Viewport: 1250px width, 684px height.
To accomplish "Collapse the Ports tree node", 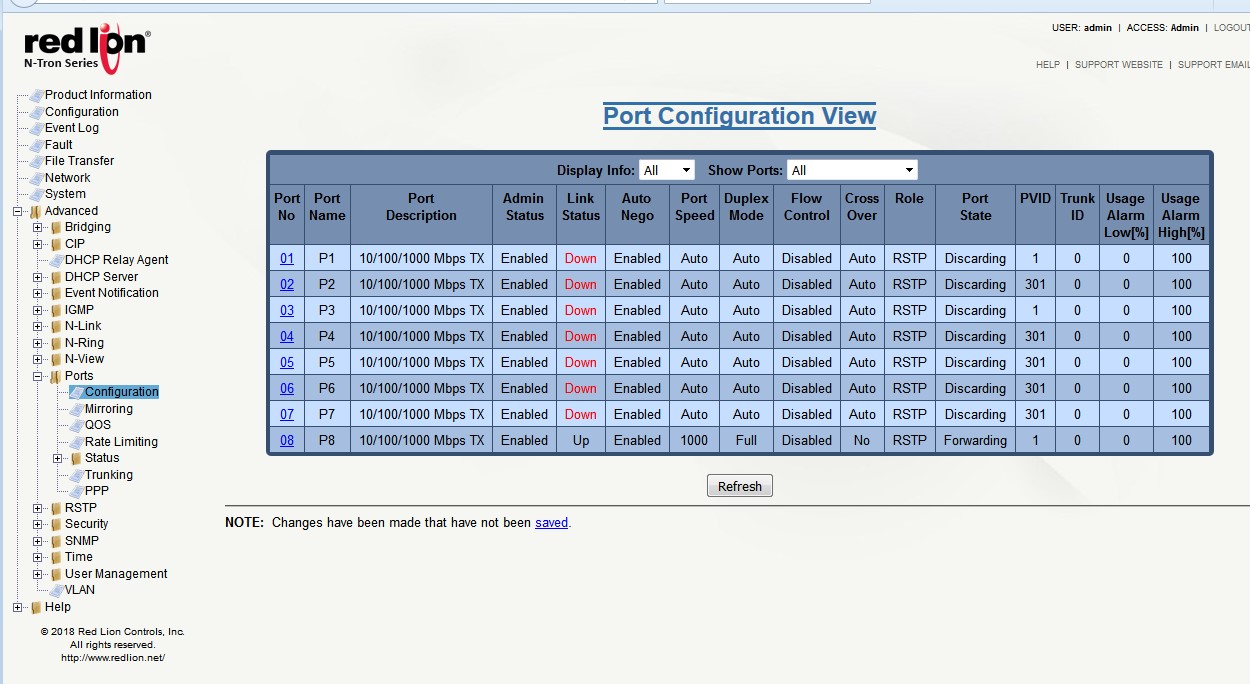I will pos(38,376).
